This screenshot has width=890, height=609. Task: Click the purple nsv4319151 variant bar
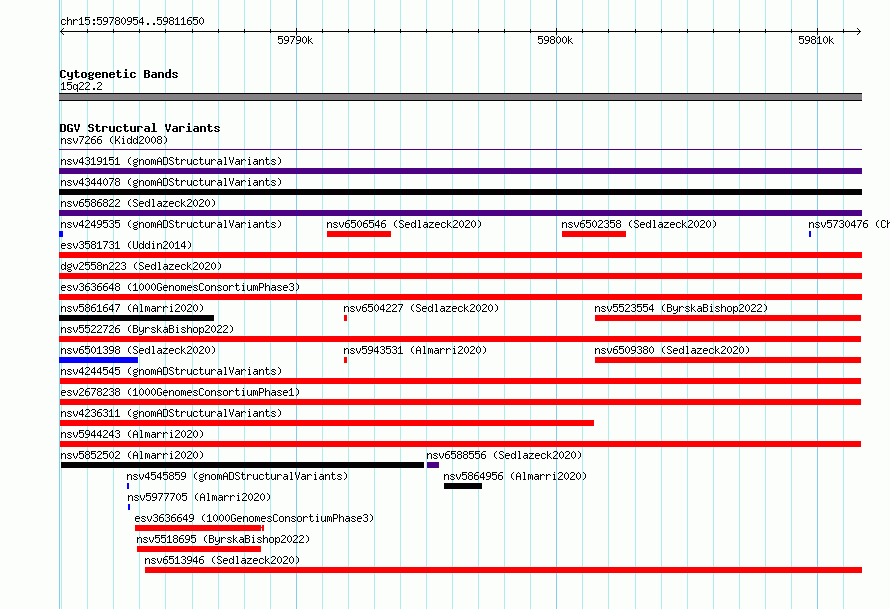tap(460, 171)
